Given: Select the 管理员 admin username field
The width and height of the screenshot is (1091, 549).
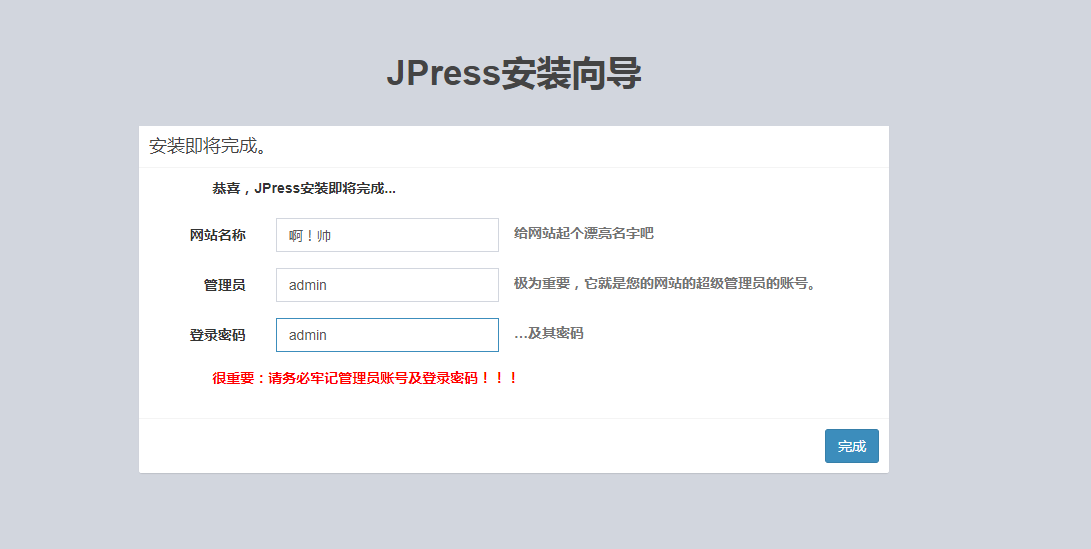Looking at the screenshot, I should click(388, 285).
